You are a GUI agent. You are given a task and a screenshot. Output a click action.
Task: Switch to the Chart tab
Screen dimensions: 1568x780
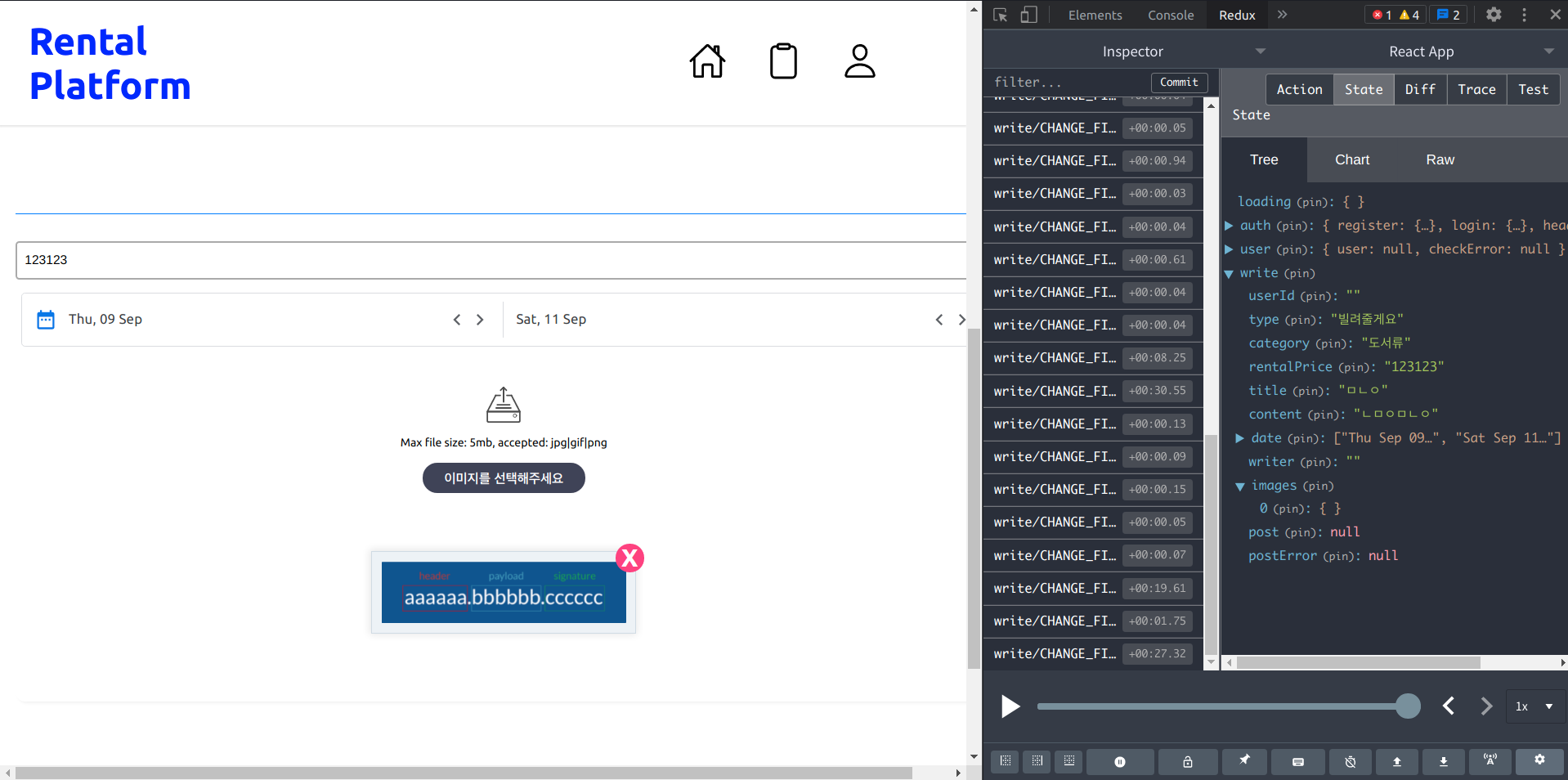pos(1351,159)
